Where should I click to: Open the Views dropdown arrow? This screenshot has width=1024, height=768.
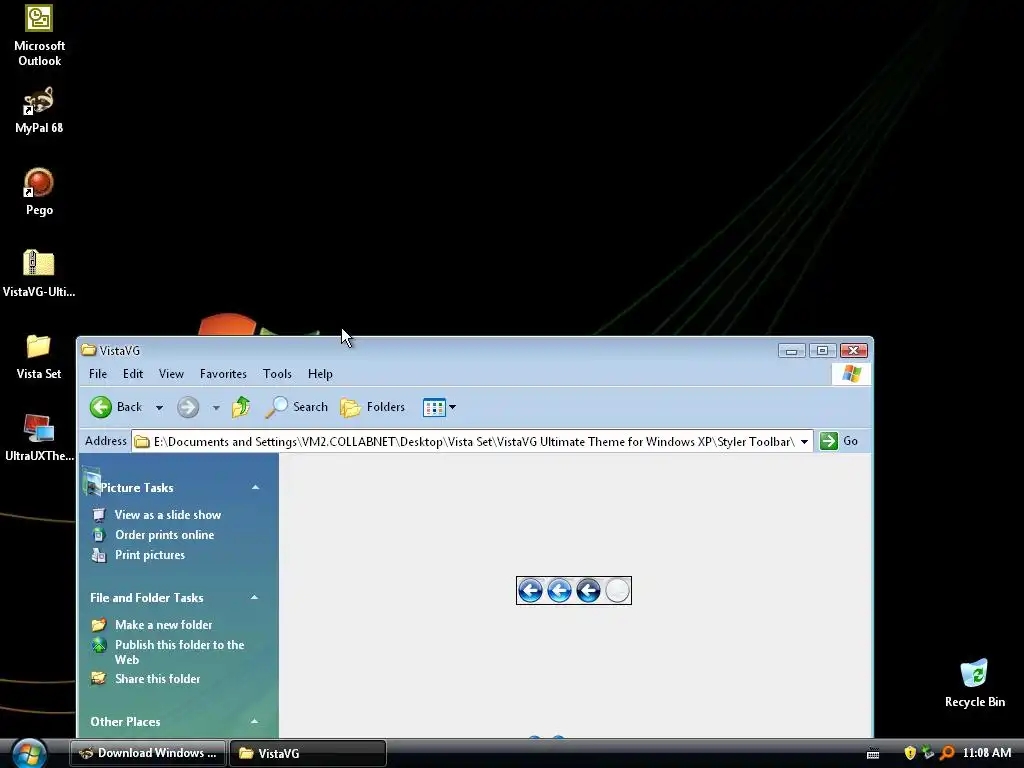(x=452, y=408)
